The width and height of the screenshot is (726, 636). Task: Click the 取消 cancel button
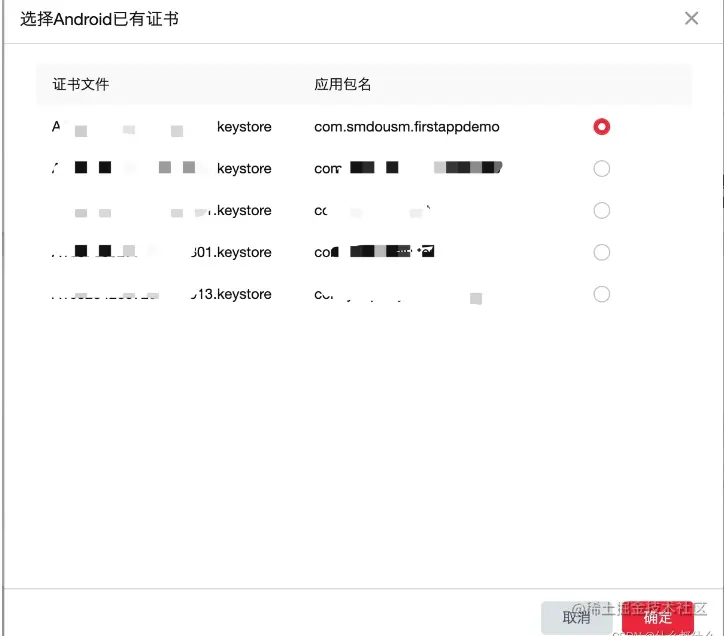576,617
